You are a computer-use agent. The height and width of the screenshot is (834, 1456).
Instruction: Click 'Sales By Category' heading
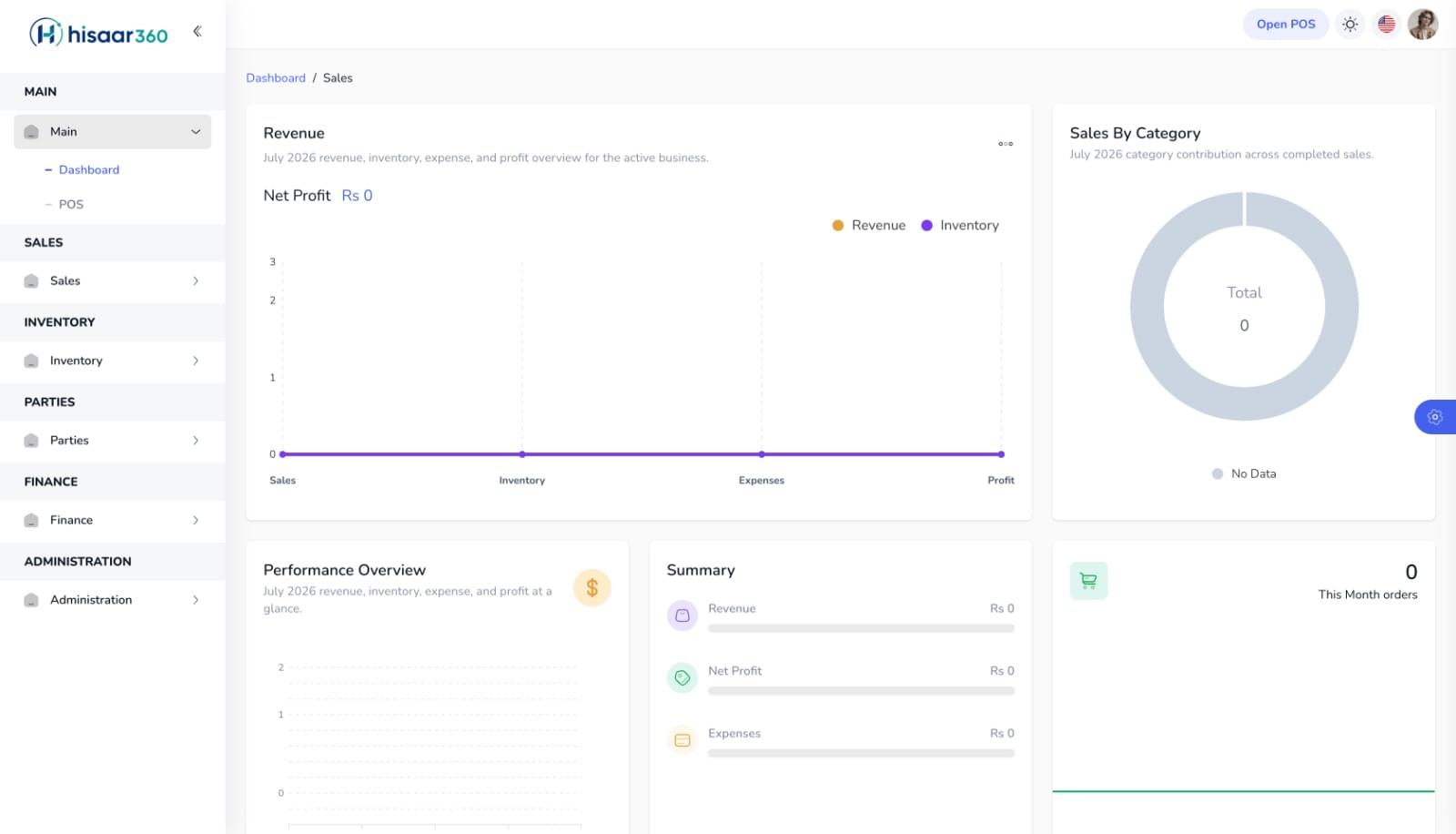[x=1135, y=134]
